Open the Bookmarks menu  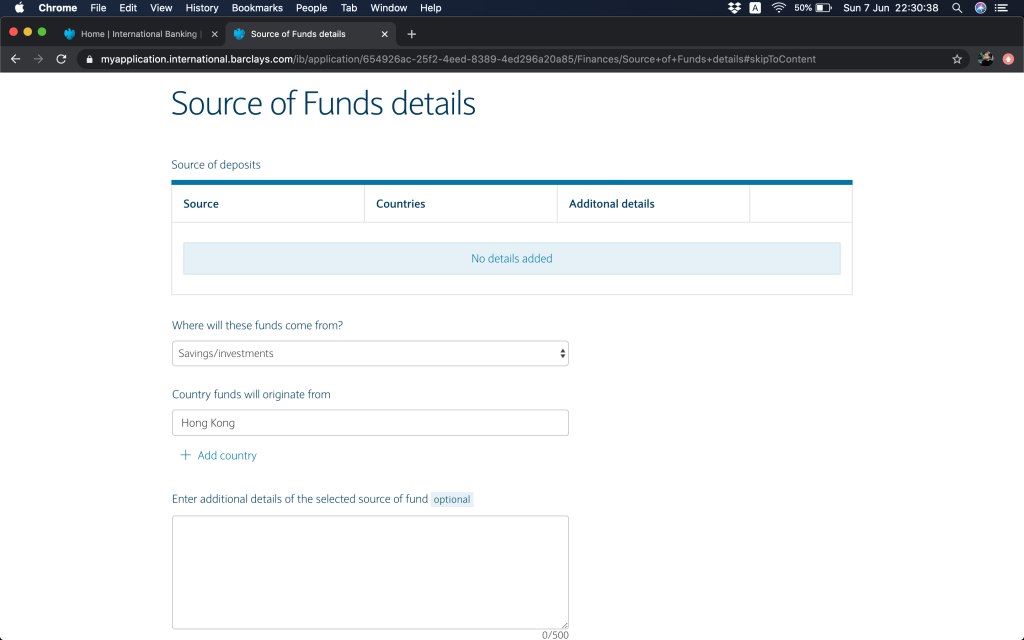tap(257, 8)
